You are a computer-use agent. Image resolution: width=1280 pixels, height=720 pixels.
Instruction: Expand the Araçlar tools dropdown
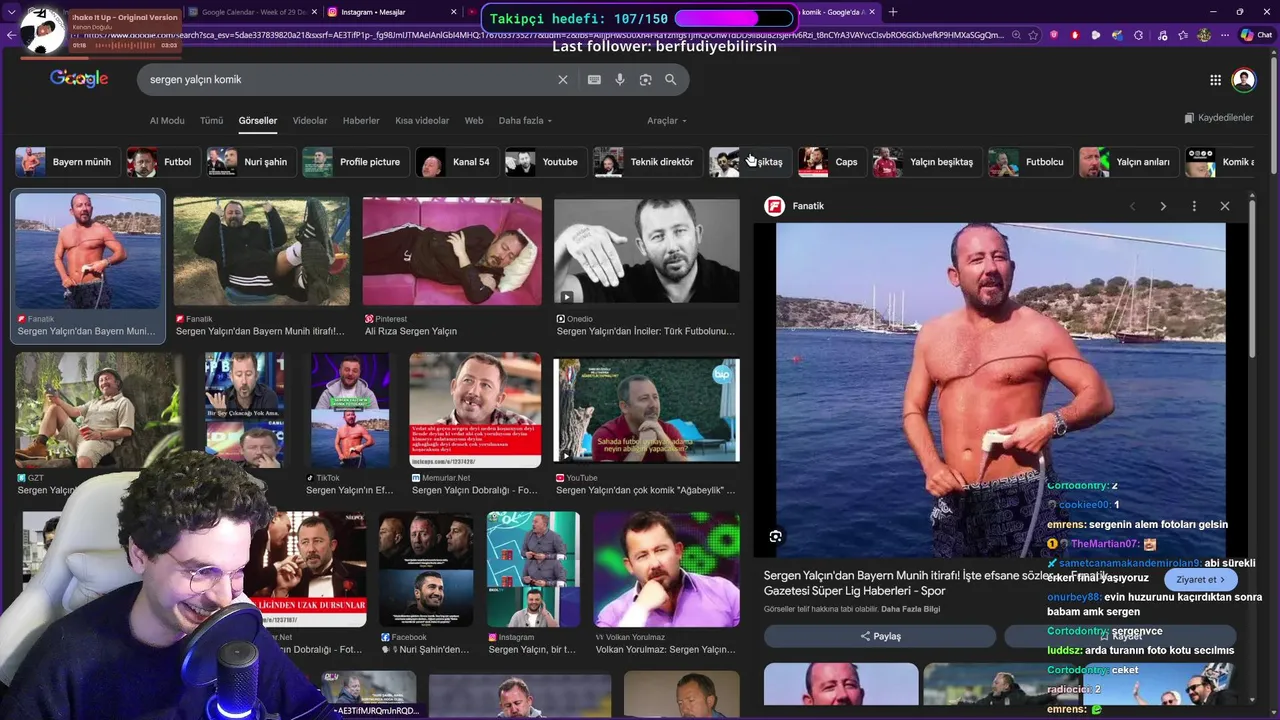point(667,121)
